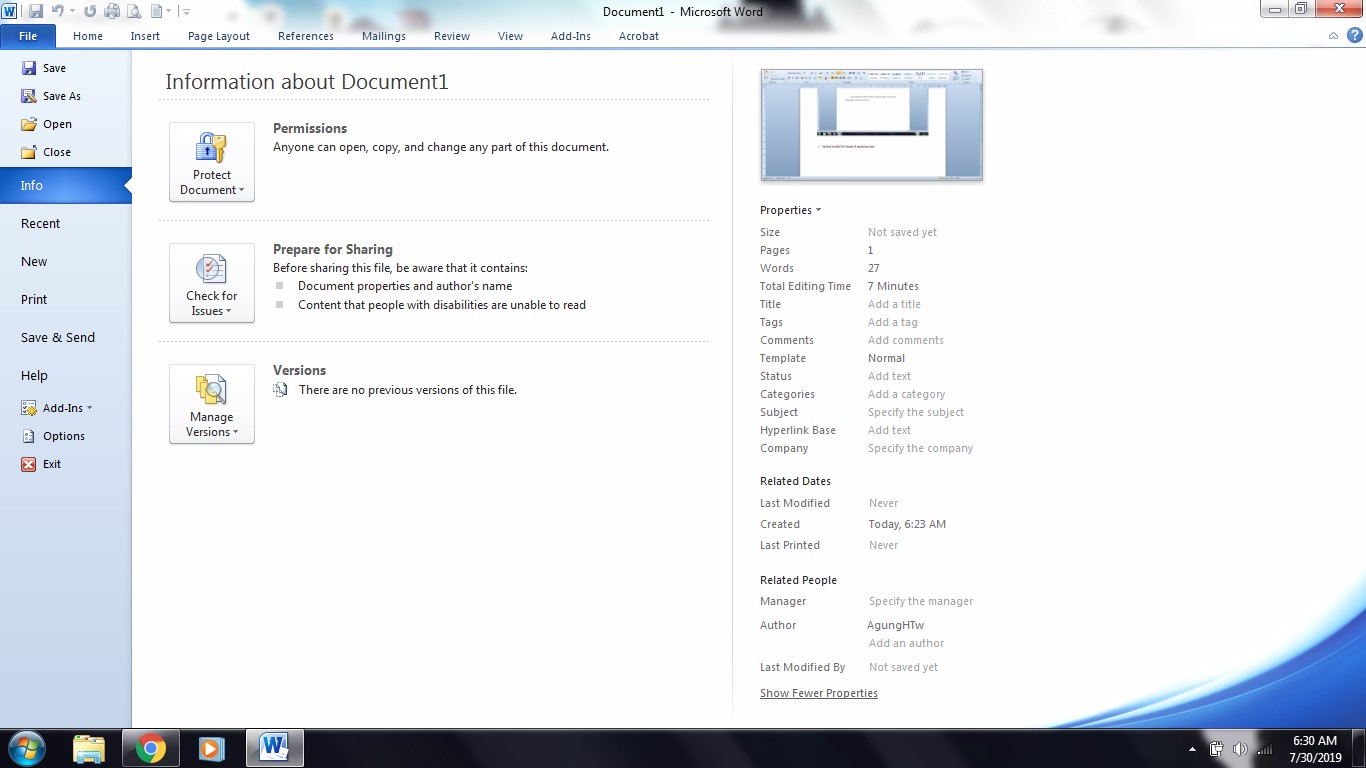This screenshot has width=1366, height=768.
Task: Click the 'Specify the manager' field
Action: (x=921, y=601)
